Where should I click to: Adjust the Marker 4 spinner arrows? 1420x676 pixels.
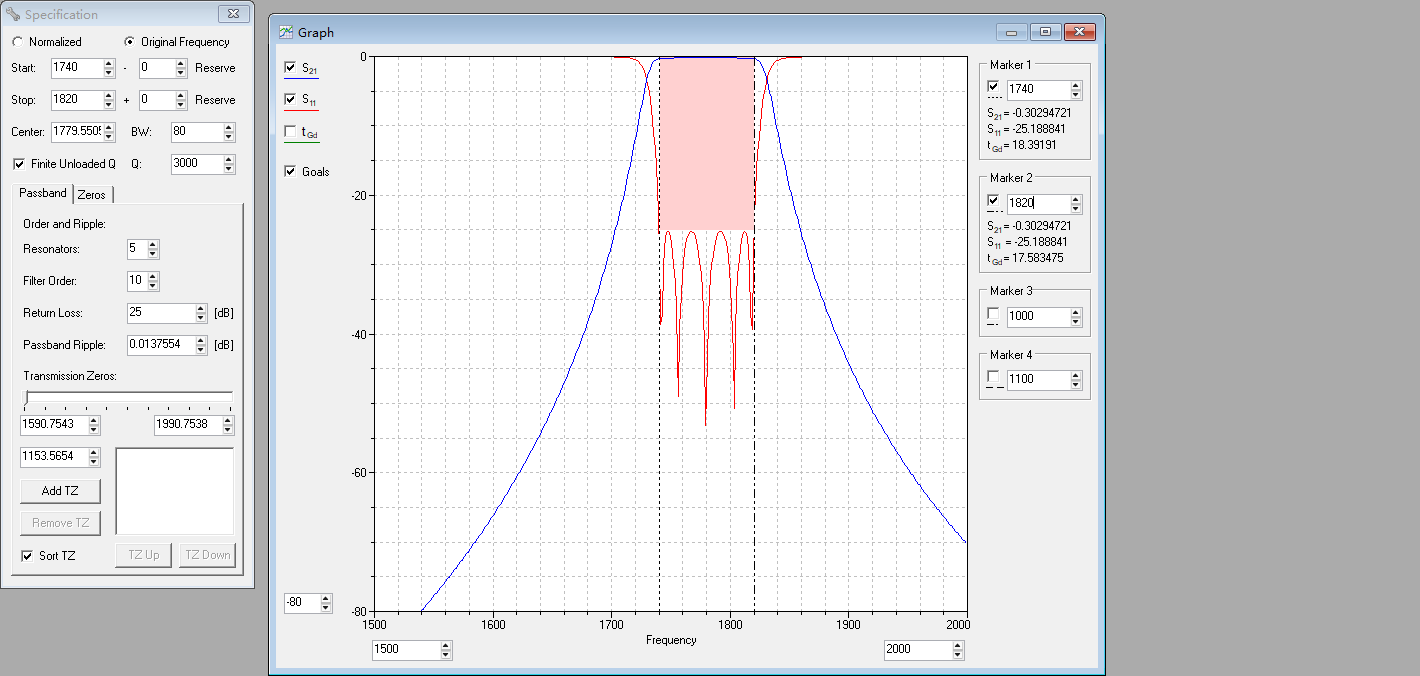[x=1075, y=379]
